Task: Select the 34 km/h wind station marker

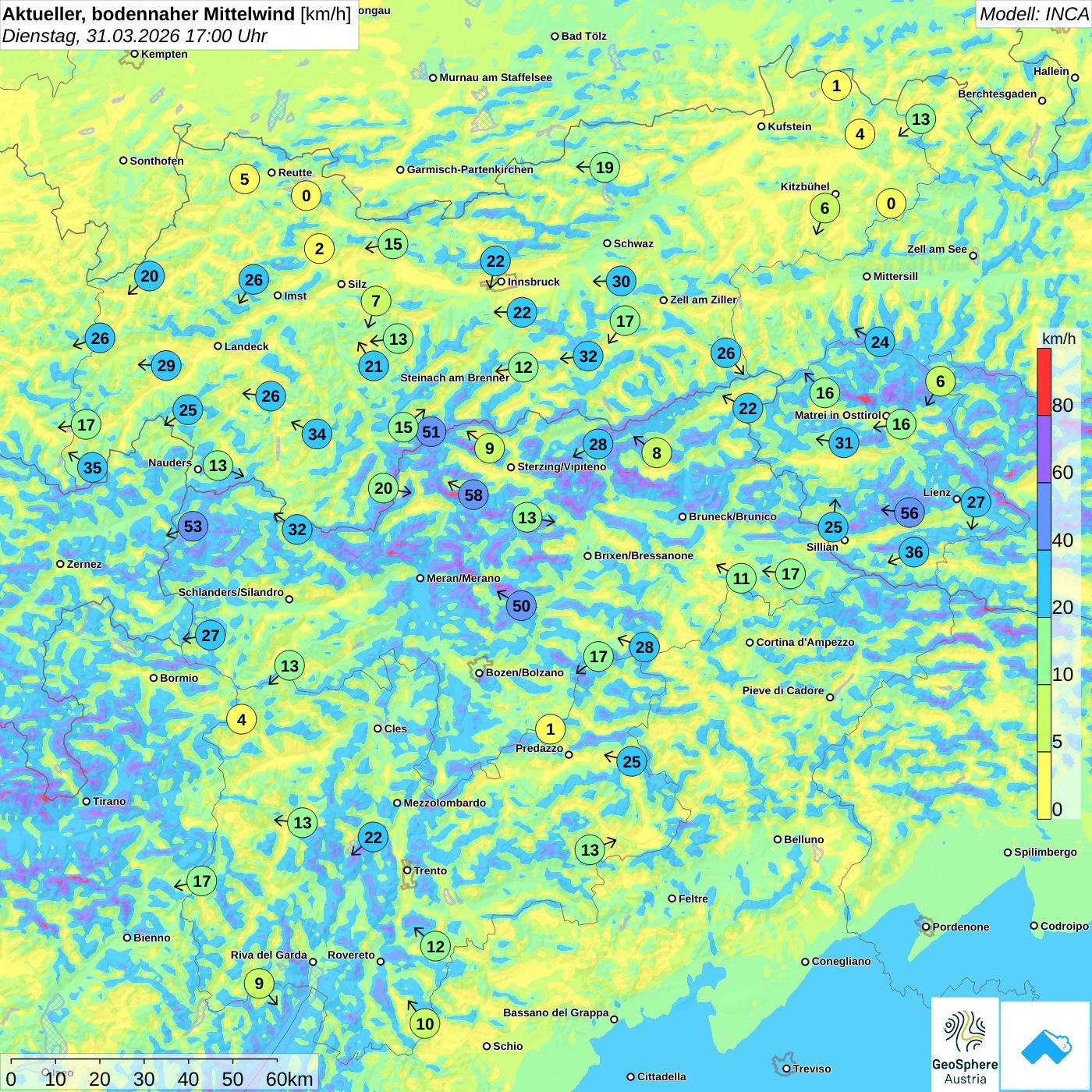Action: pos(317,434)
